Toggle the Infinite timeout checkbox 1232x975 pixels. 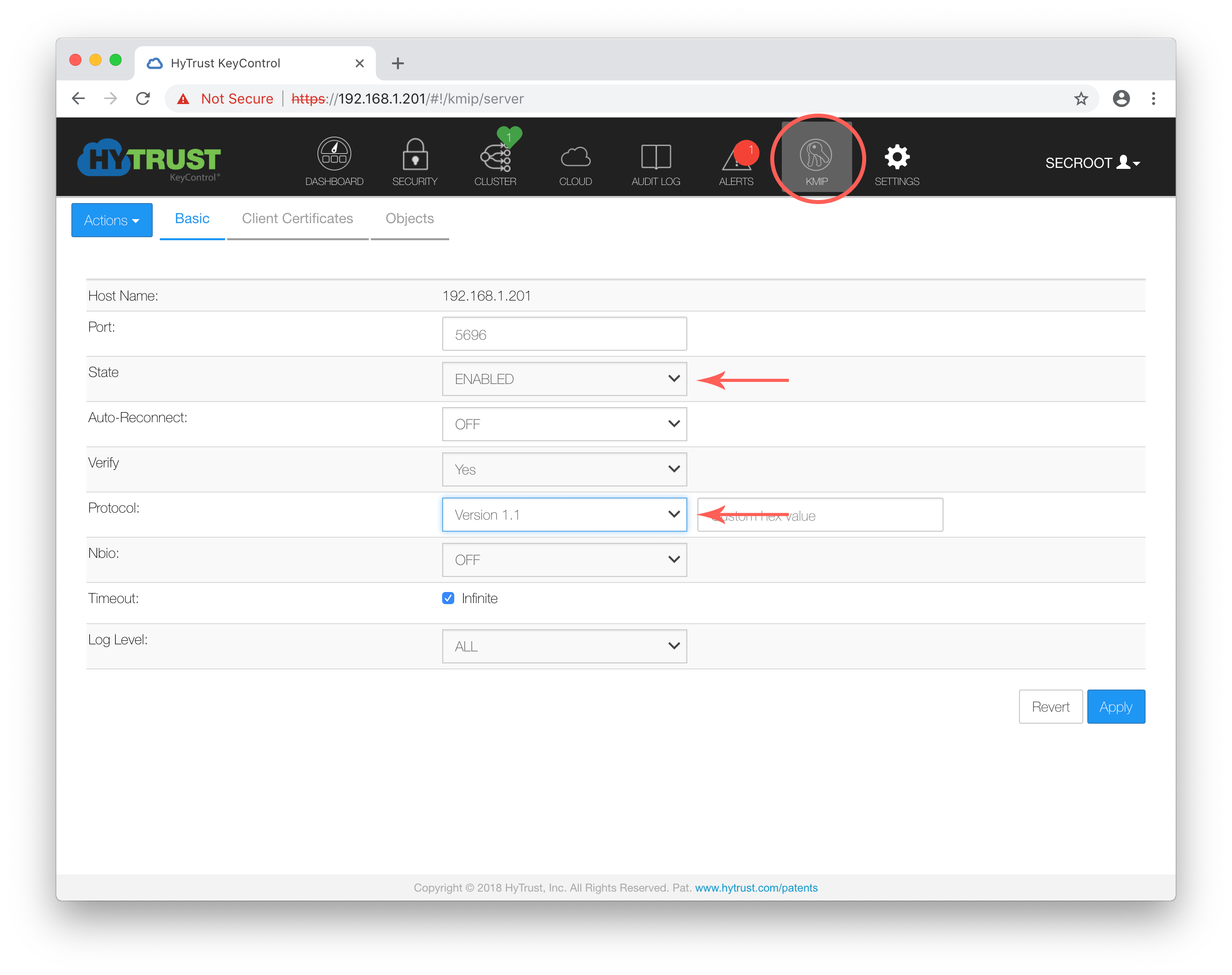click(448, 598)
